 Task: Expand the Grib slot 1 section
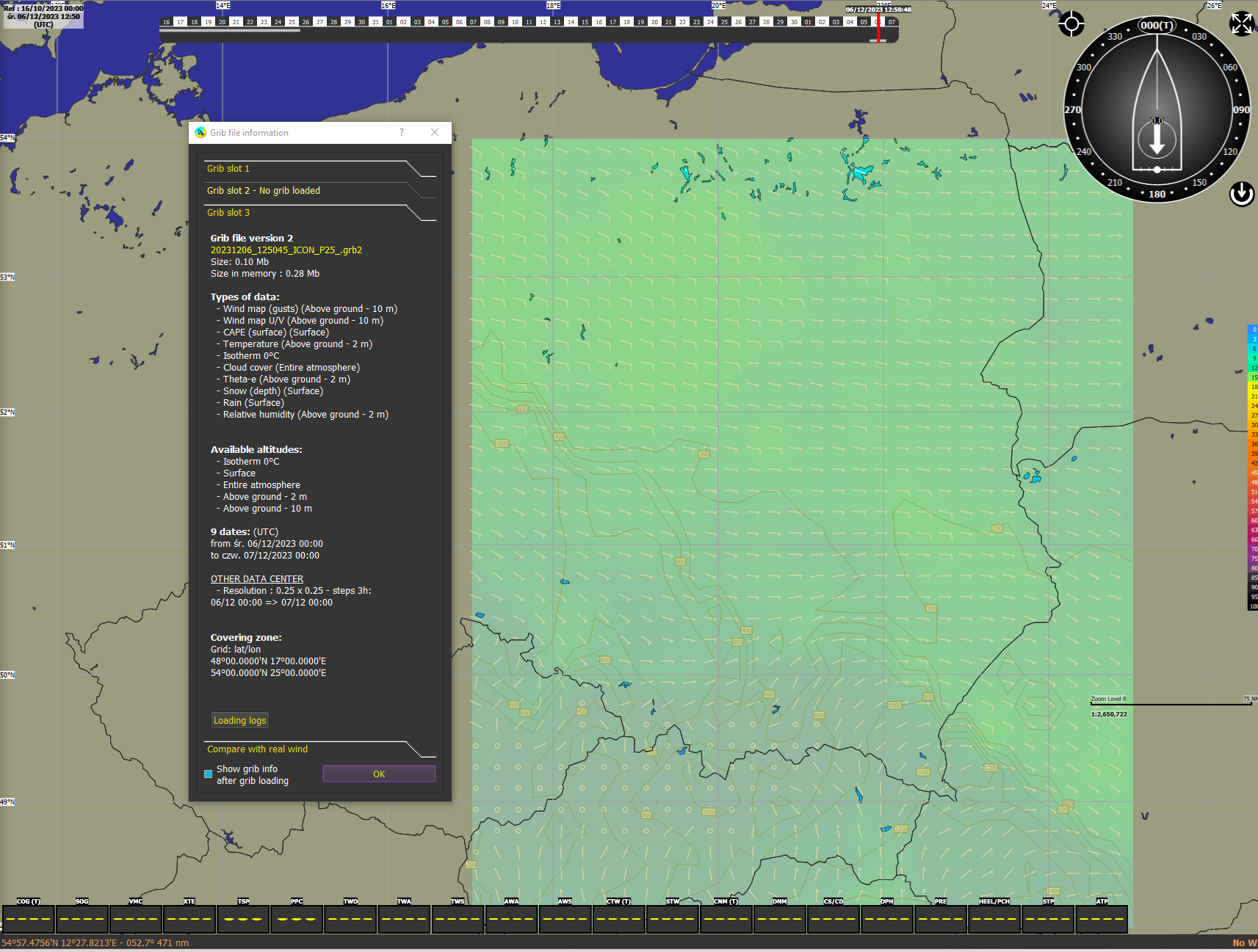pyautogui.click(x=320, y=169)
